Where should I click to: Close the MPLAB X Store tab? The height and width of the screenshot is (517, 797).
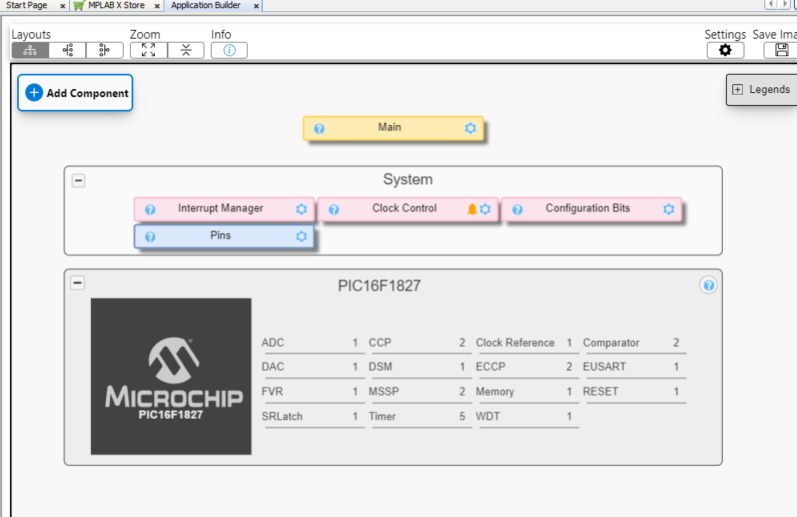pyautogui.click(x=157, y=6)
